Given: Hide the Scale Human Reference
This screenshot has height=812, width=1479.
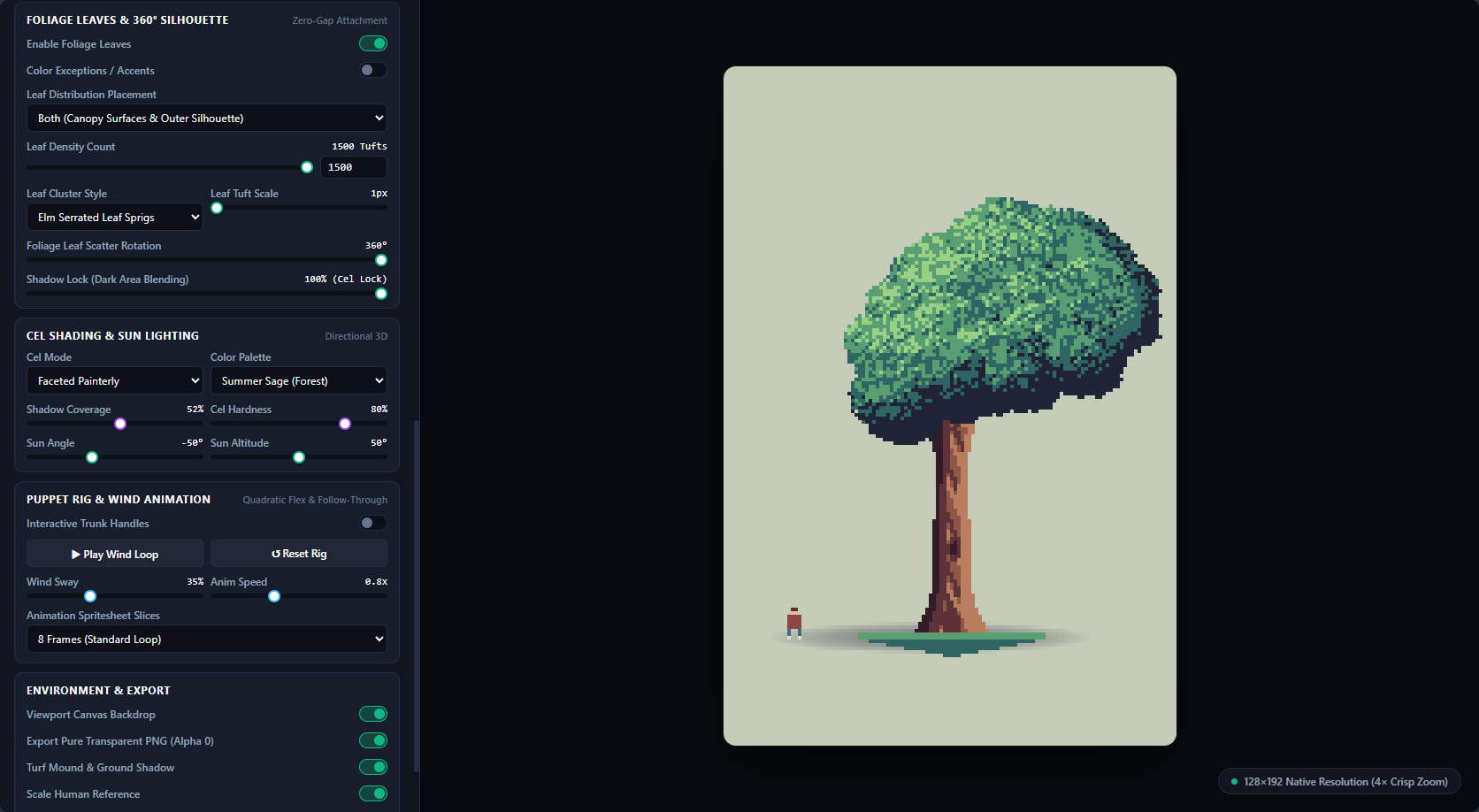Looking at the screenshot, I should 373,793.
